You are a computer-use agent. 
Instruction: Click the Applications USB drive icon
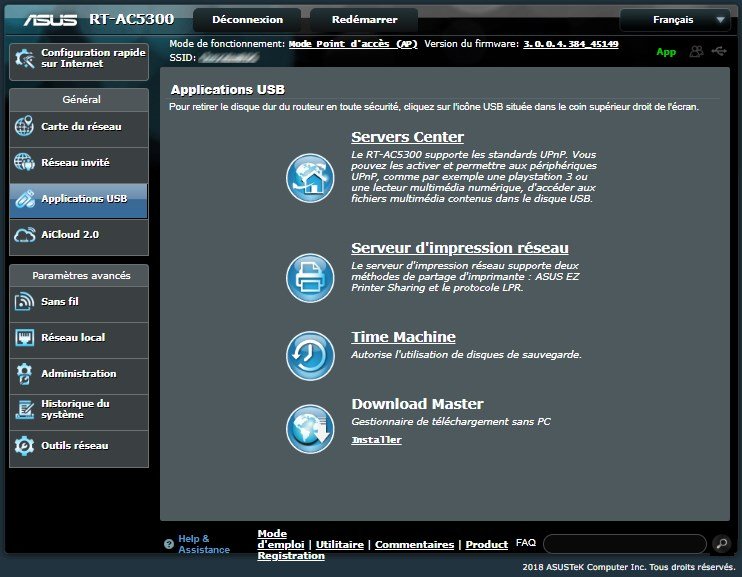[x=24, y=198]
